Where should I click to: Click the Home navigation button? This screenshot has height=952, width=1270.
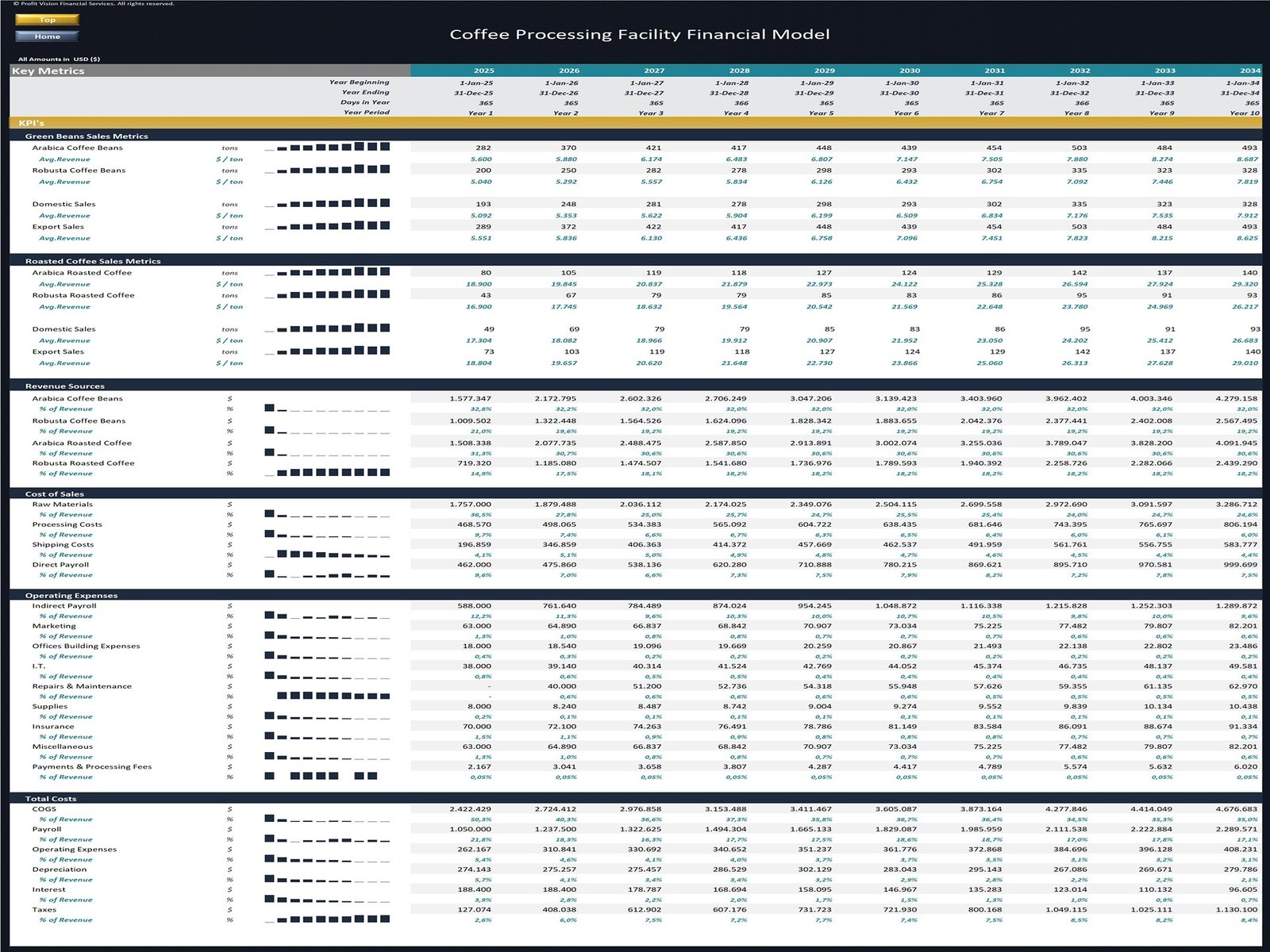tap(46, 36)
